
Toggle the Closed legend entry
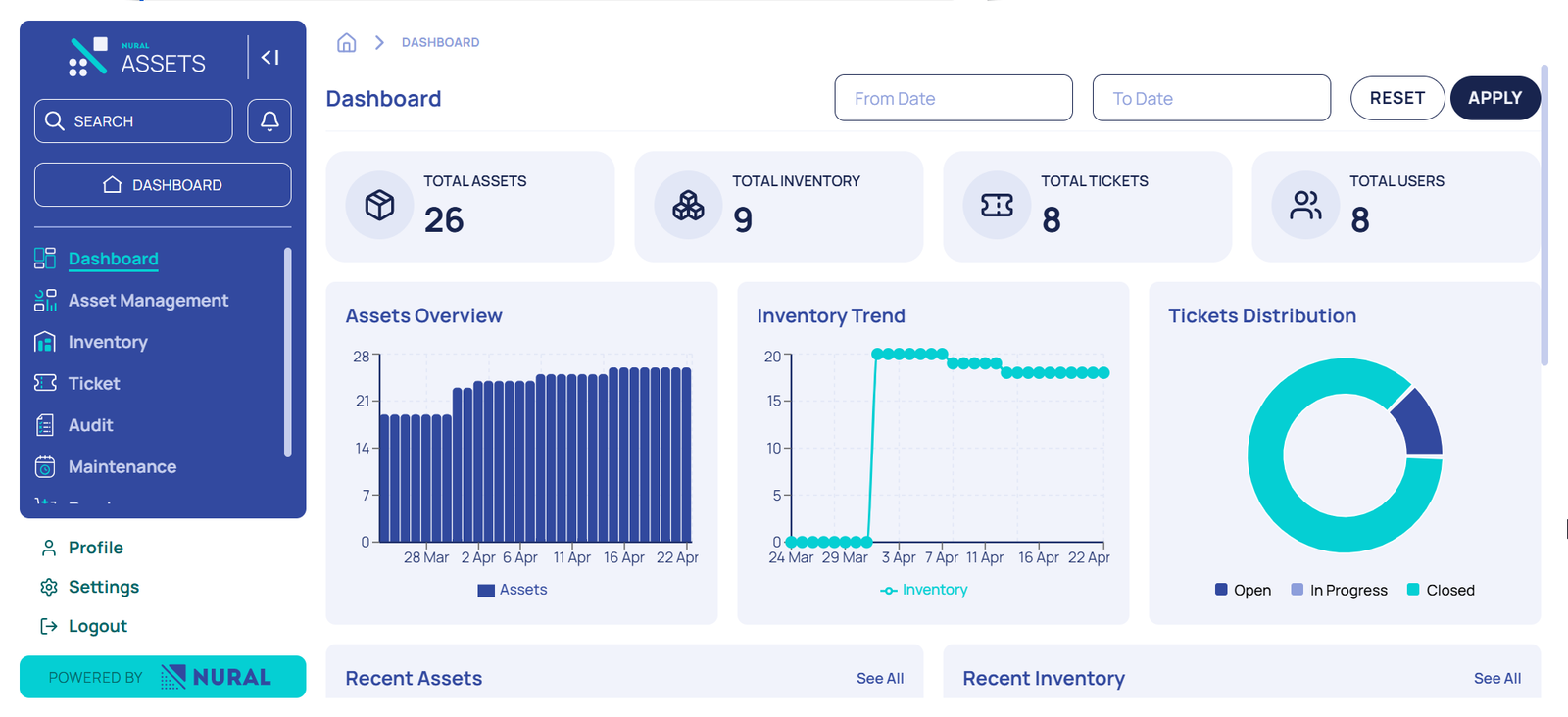1441,590
